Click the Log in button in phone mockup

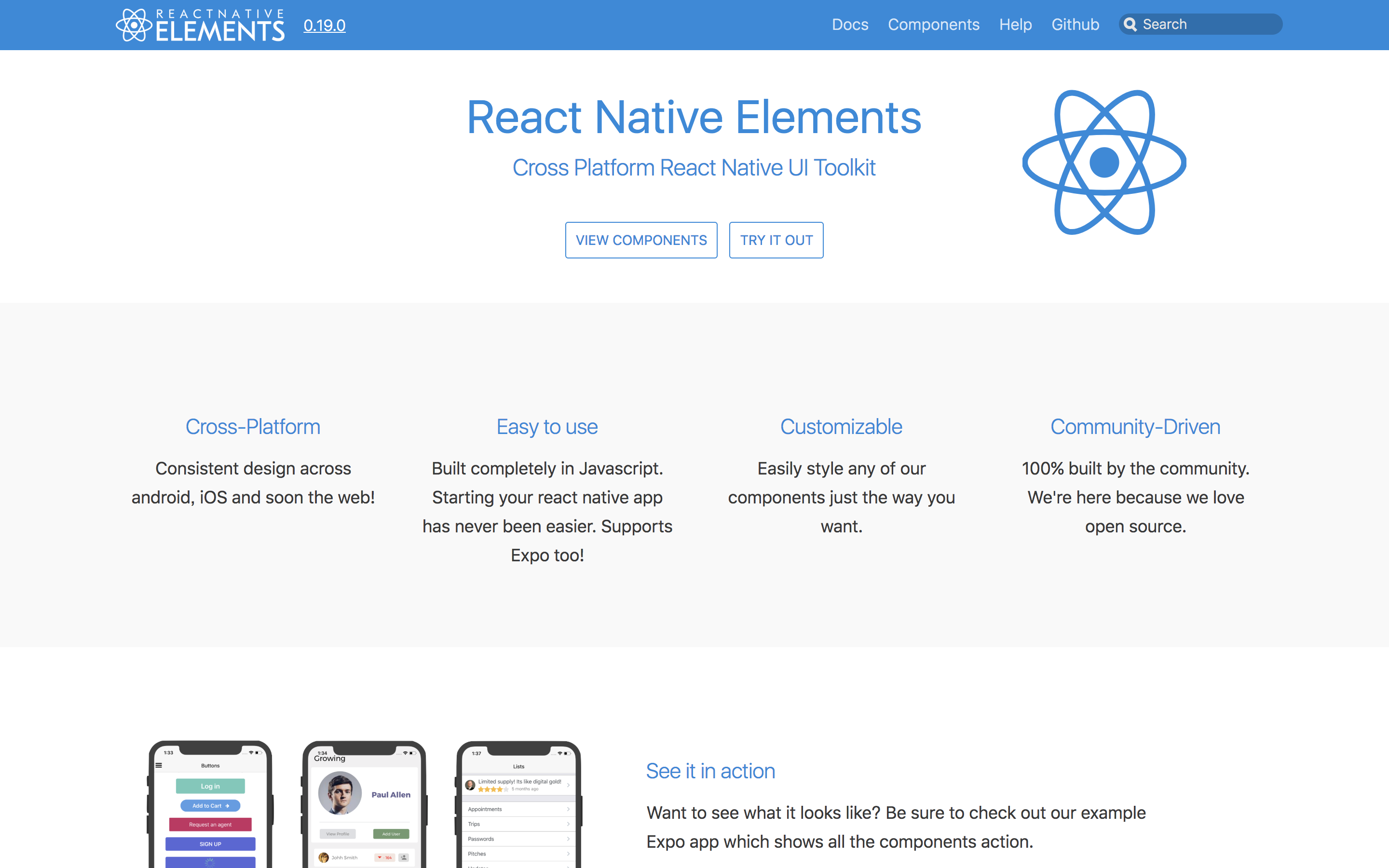point(210,786)
